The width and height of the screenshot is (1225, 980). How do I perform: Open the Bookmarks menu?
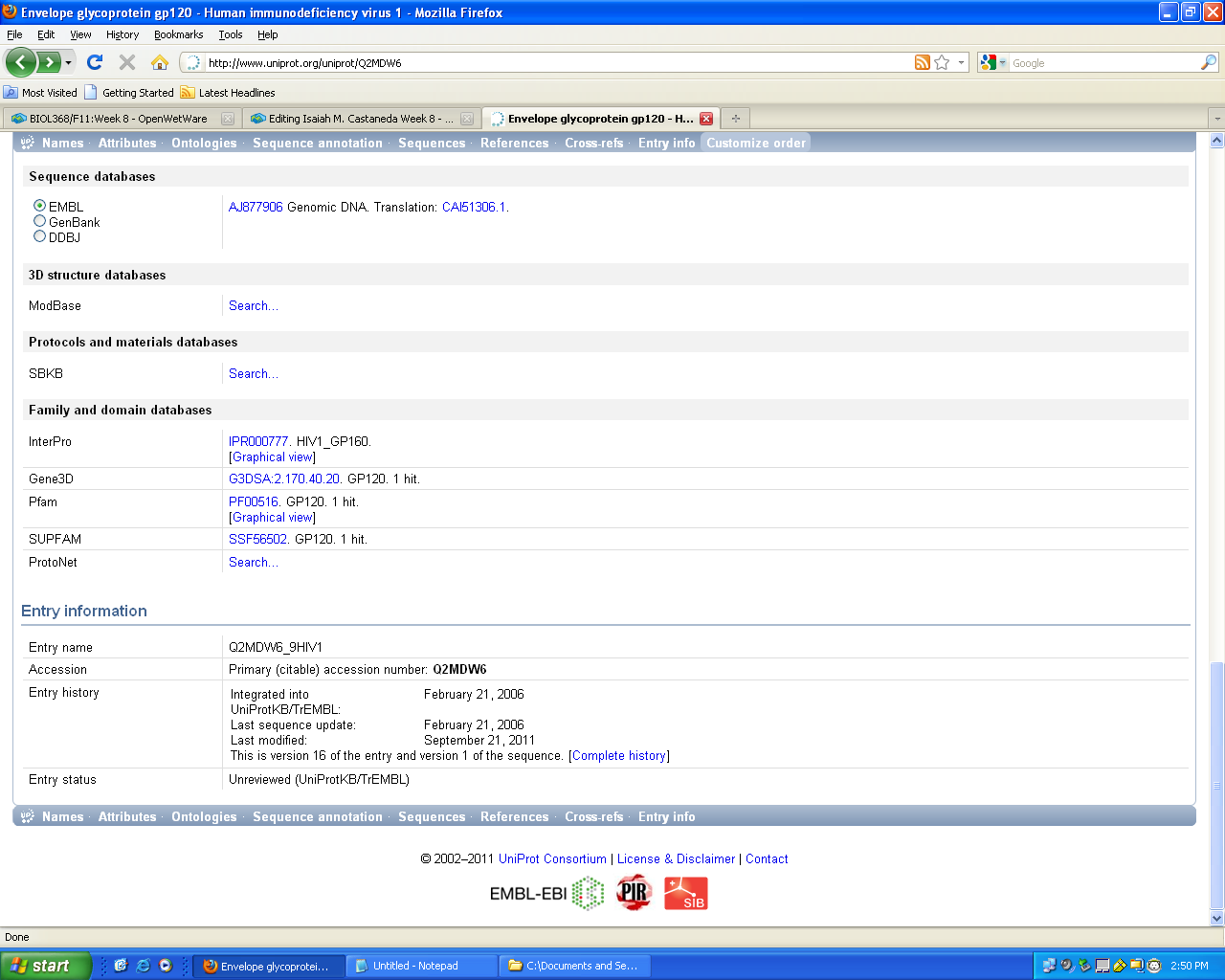[178, 34]
